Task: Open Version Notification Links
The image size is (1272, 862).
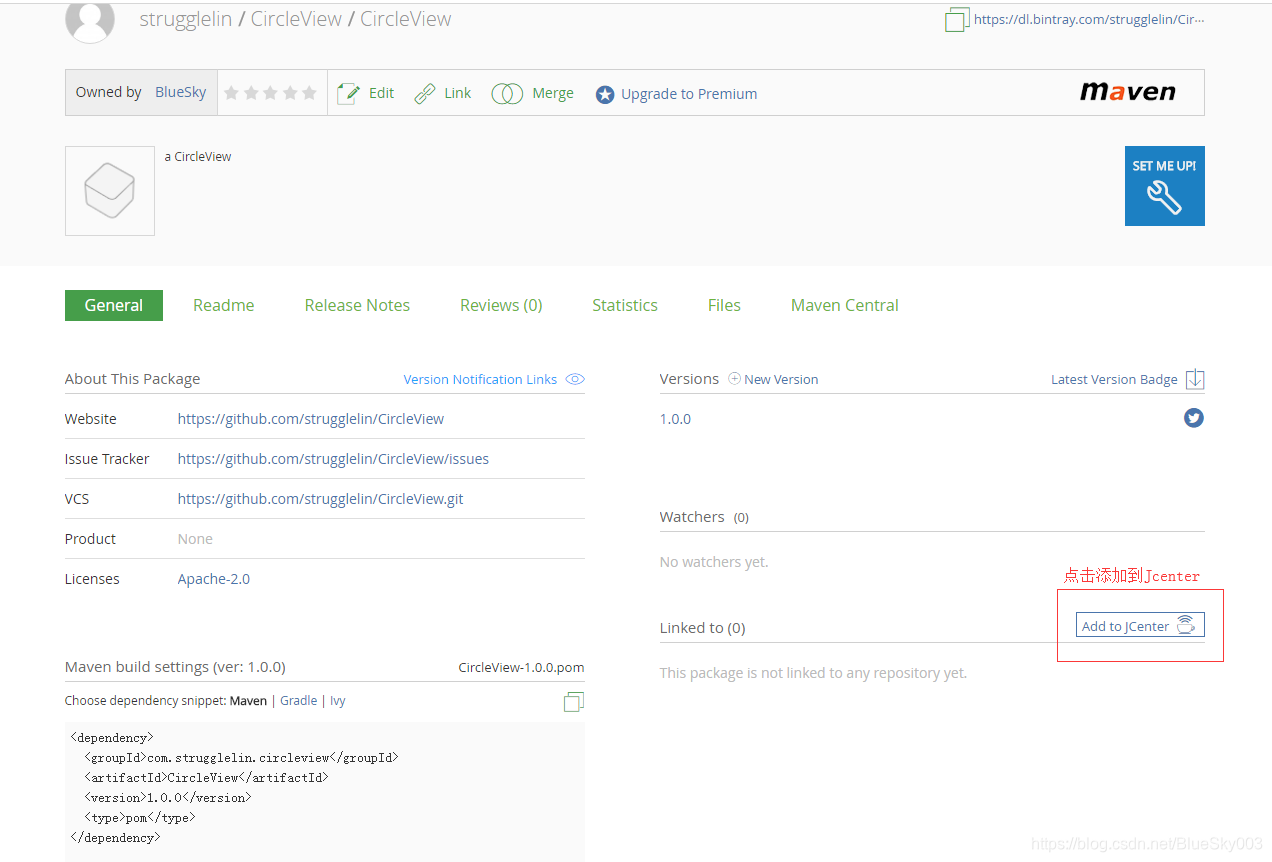Action: (x=480, y=379)
